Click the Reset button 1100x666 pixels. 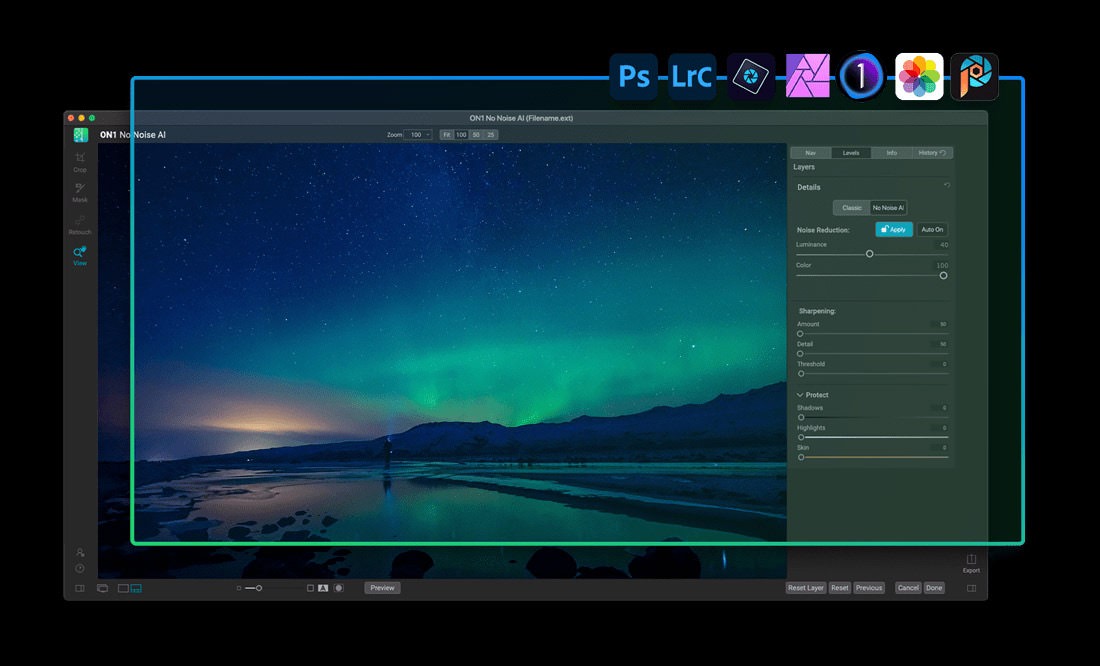point(840,588)
